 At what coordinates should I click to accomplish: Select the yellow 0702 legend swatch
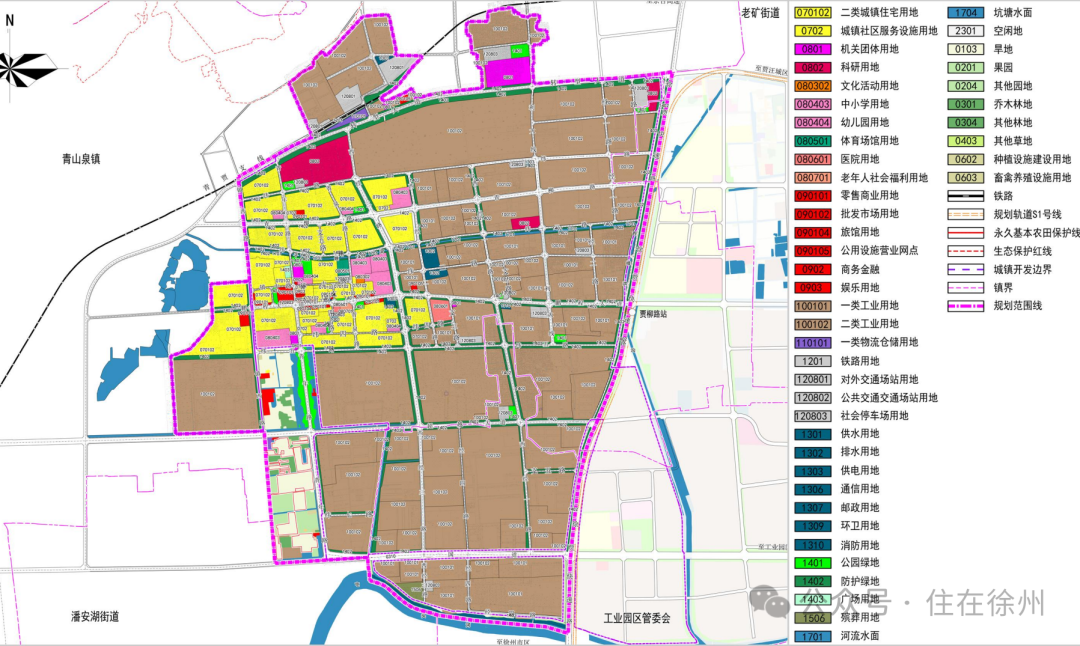[x=813, y=31]
